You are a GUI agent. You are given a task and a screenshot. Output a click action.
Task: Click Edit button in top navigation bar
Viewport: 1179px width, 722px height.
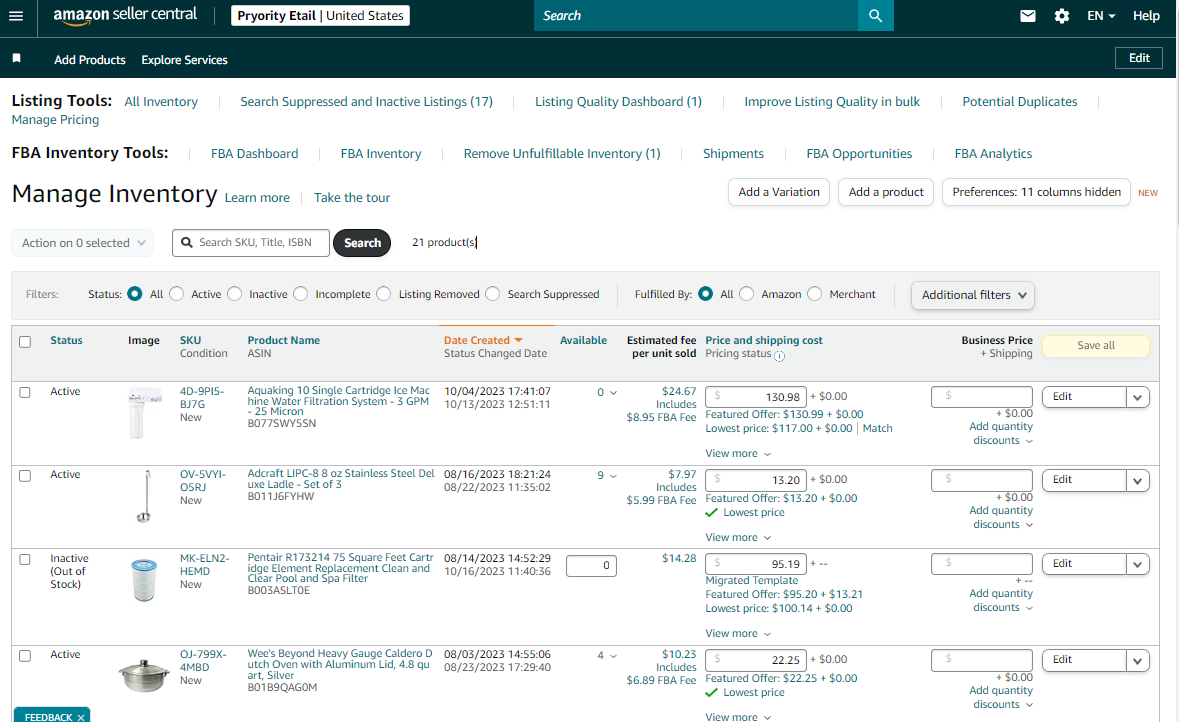1138,58
